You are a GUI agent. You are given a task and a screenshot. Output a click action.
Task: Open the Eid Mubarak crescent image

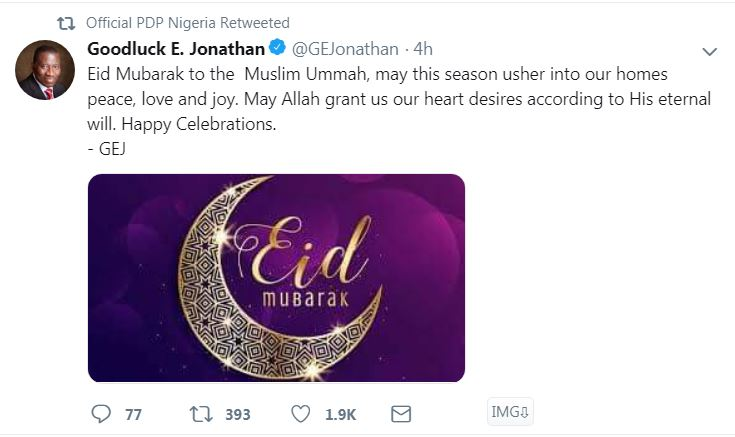pos(276,278)
